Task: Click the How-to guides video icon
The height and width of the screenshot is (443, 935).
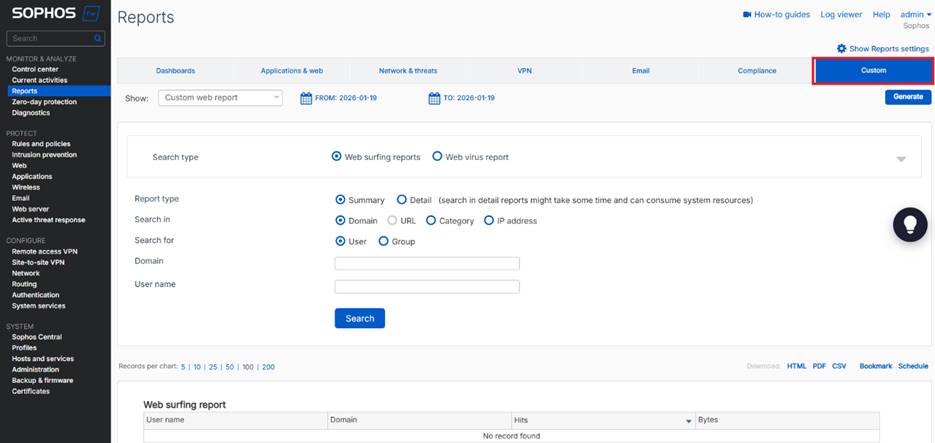Action: pyautogui.click(x=746, y=15)
